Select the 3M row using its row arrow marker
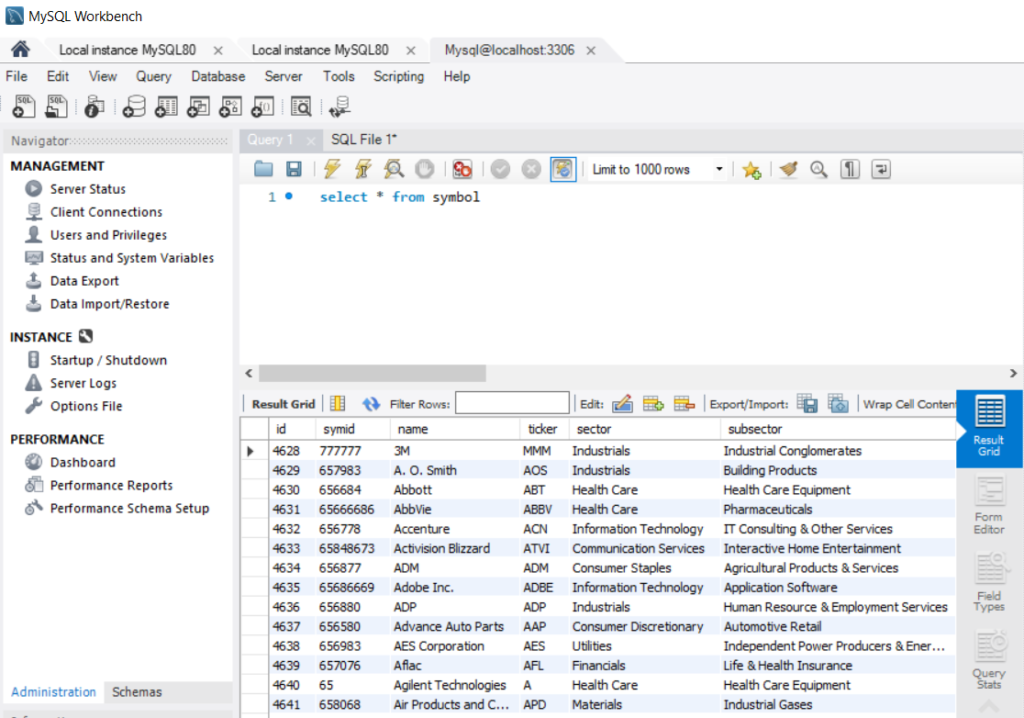 [251, 451]
